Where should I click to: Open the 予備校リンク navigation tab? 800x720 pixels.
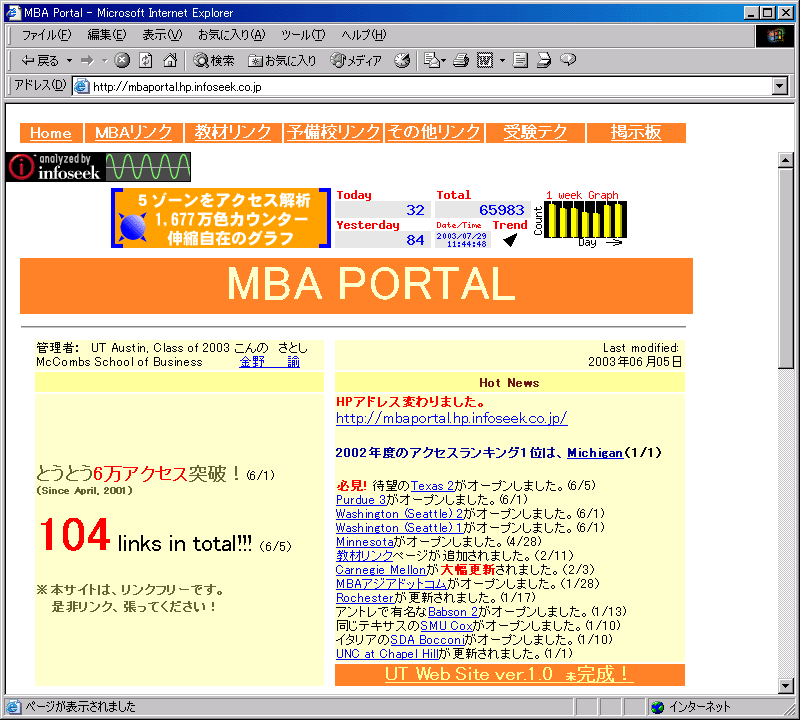[333, 133]
